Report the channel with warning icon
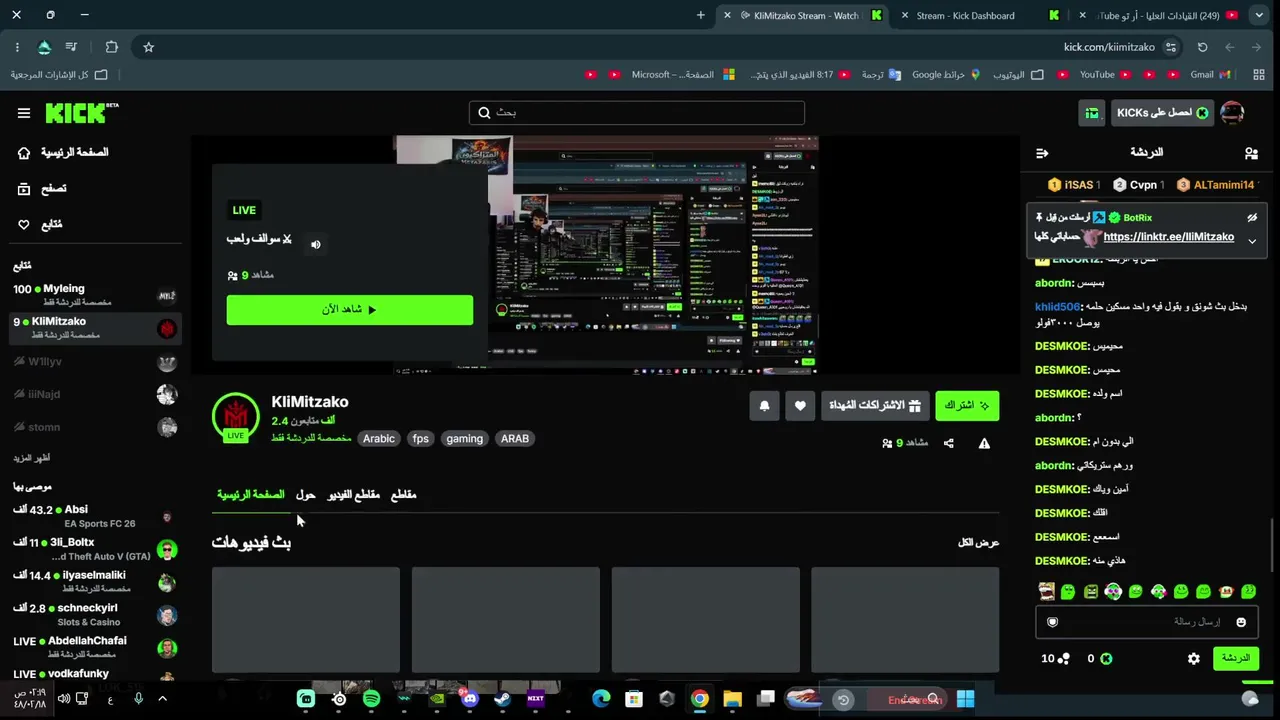Screen dimensions: 1280x720 (984, 443)
